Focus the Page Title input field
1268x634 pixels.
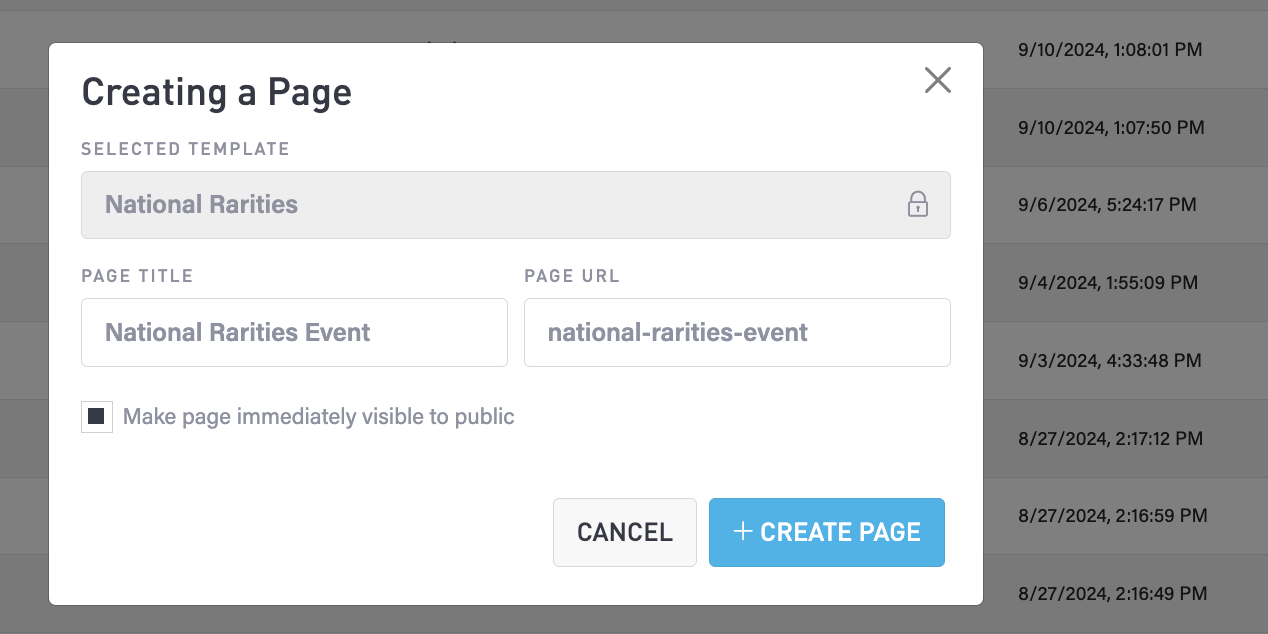tap(294, 333)
